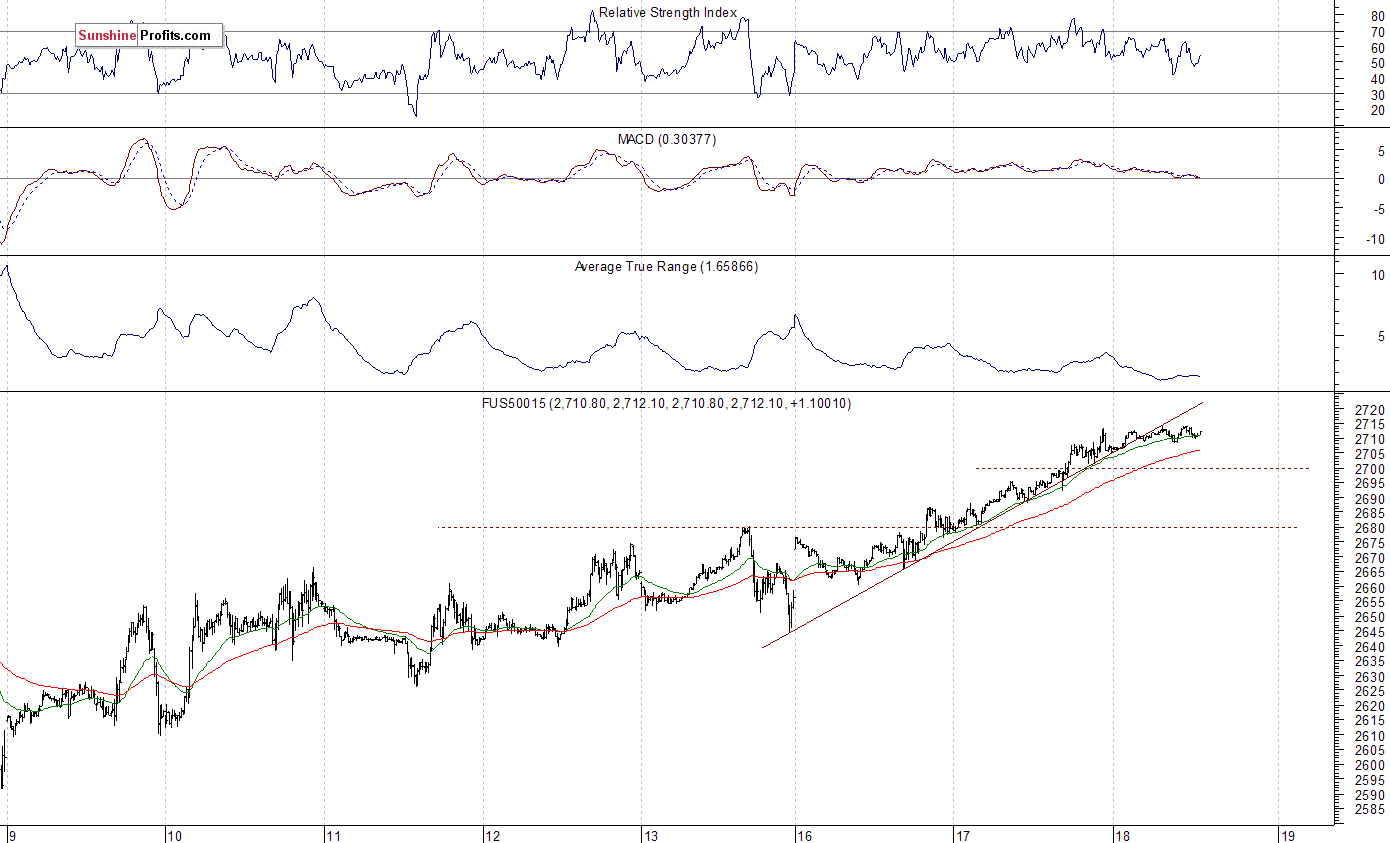Select the Relative Strength Index title
The image size is (1390, 843).
[668, 13]
